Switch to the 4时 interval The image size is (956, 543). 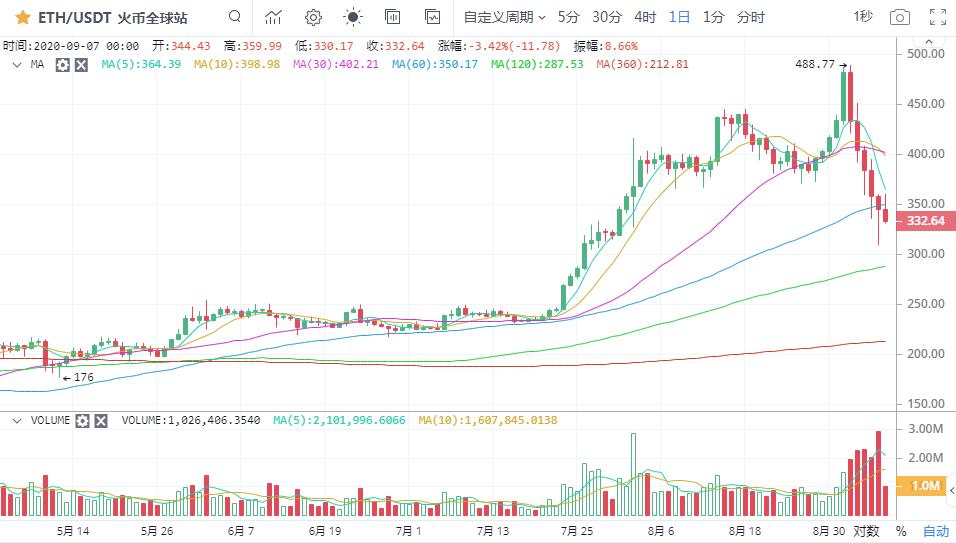coord(645,17)
